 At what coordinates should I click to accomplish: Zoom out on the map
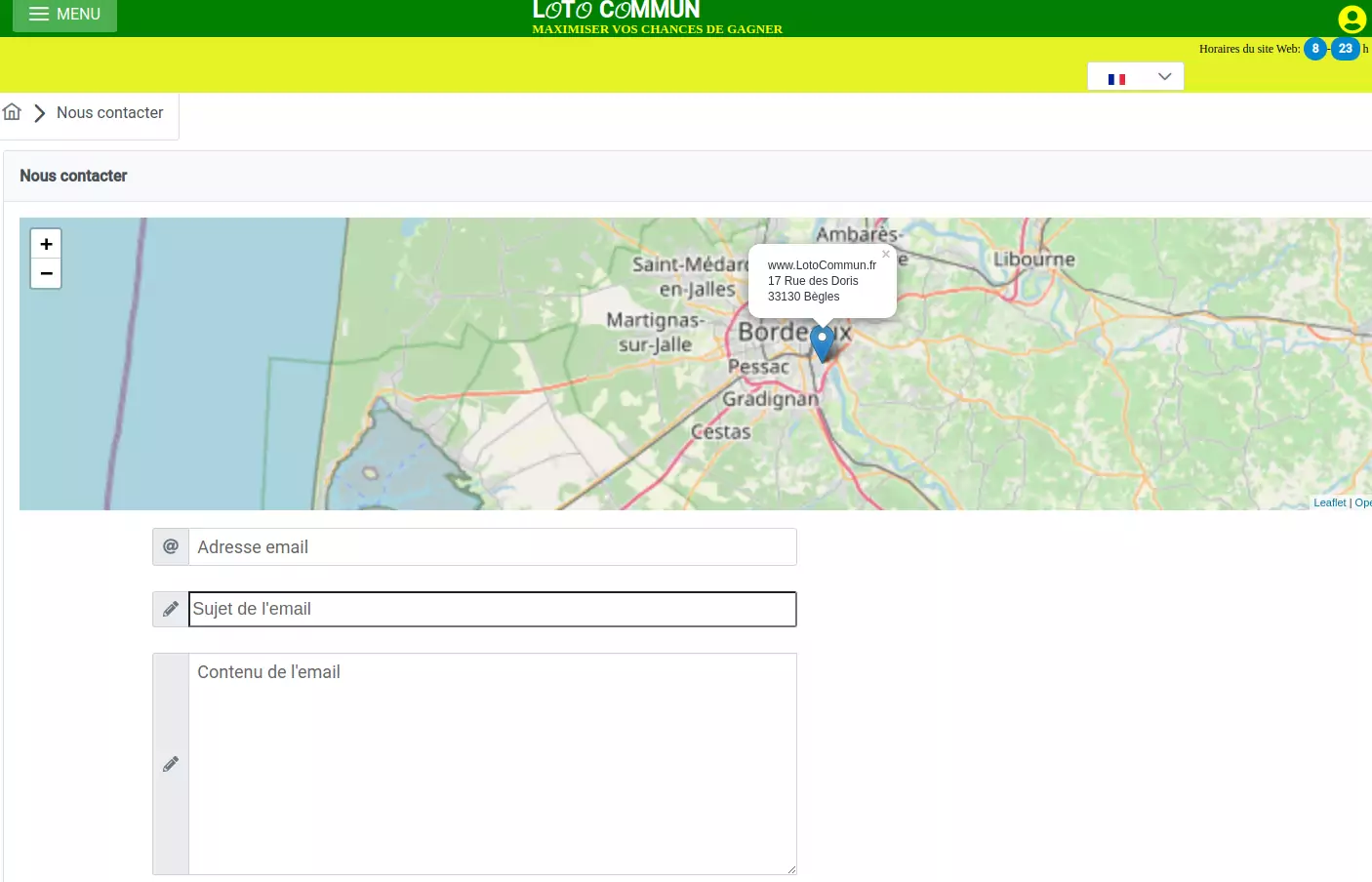(x=46, y=273)
